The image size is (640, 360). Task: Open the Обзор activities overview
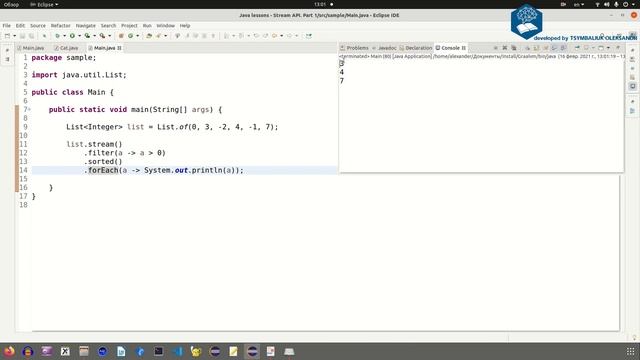[11, 4]
